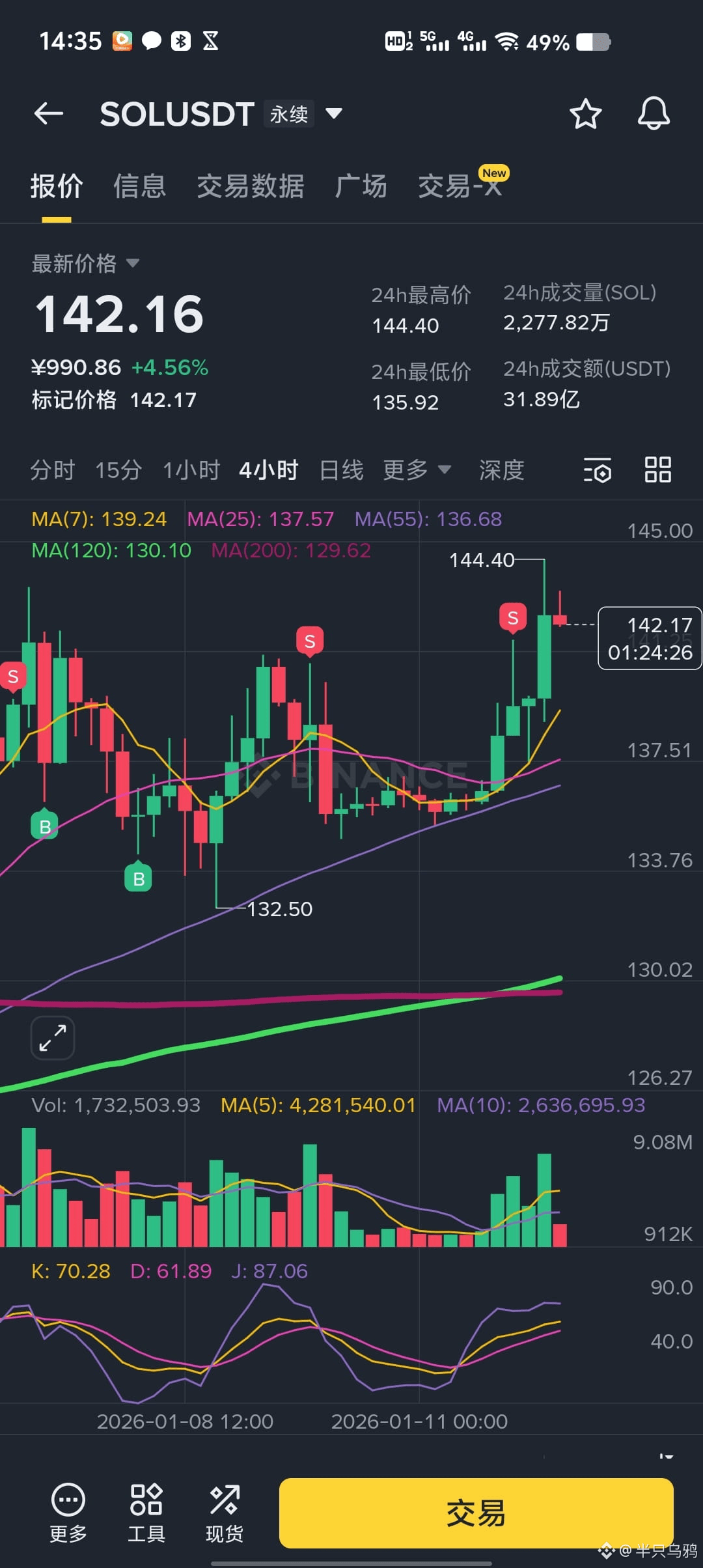
Task: Tap the chat bubble notification icon
Action: click(151, 41)
